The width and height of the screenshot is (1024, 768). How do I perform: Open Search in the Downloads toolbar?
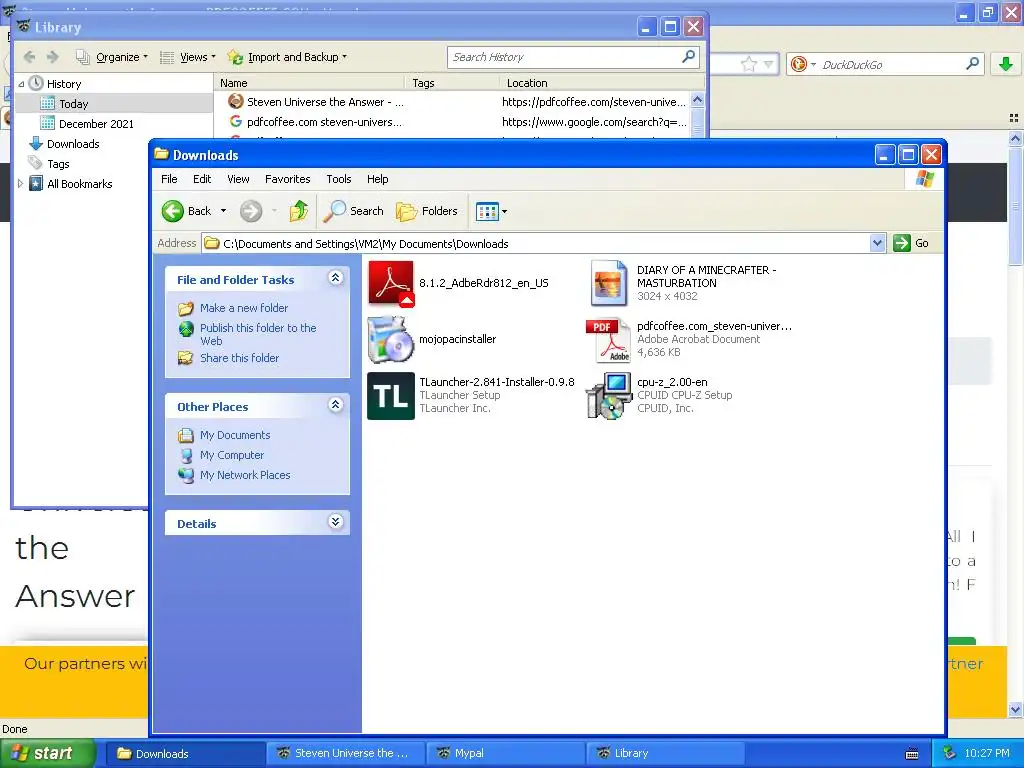pyautogui.click(x=353, y=211)
